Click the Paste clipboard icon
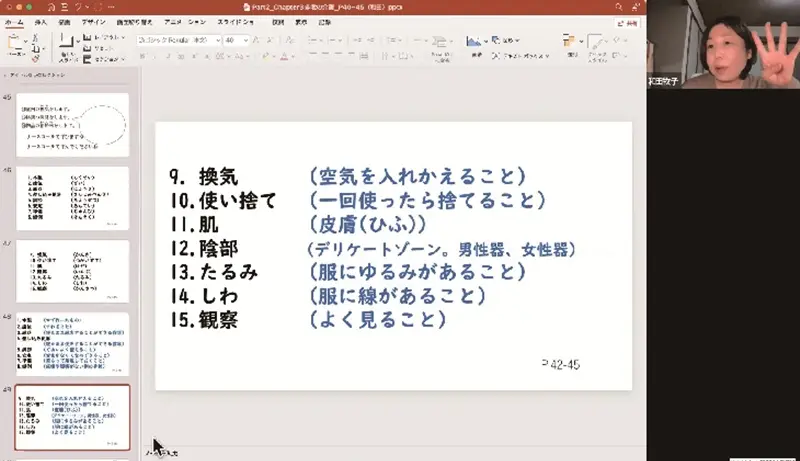 click(15, 43)
